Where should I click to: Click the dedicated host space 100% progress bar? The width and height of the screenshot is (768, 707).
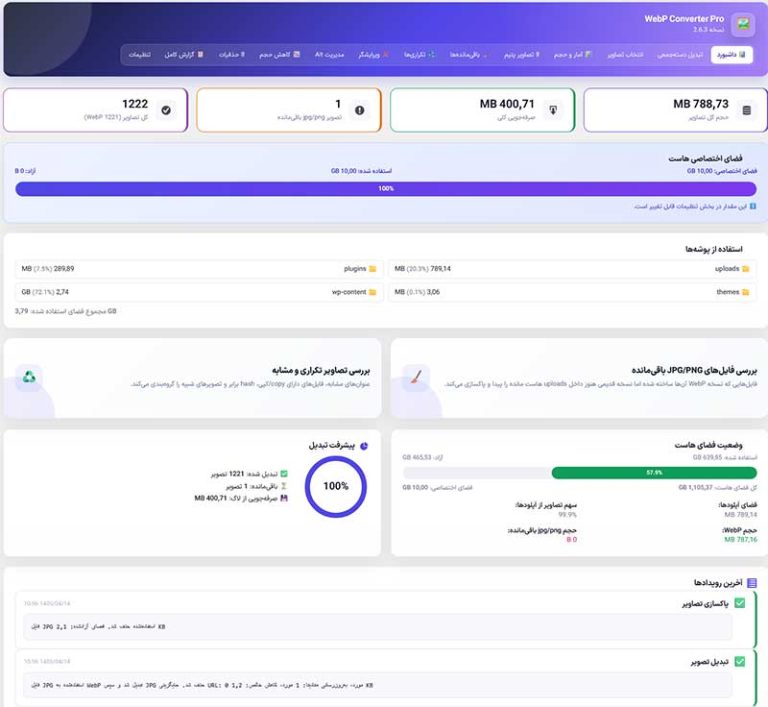(x=385, y=189)
